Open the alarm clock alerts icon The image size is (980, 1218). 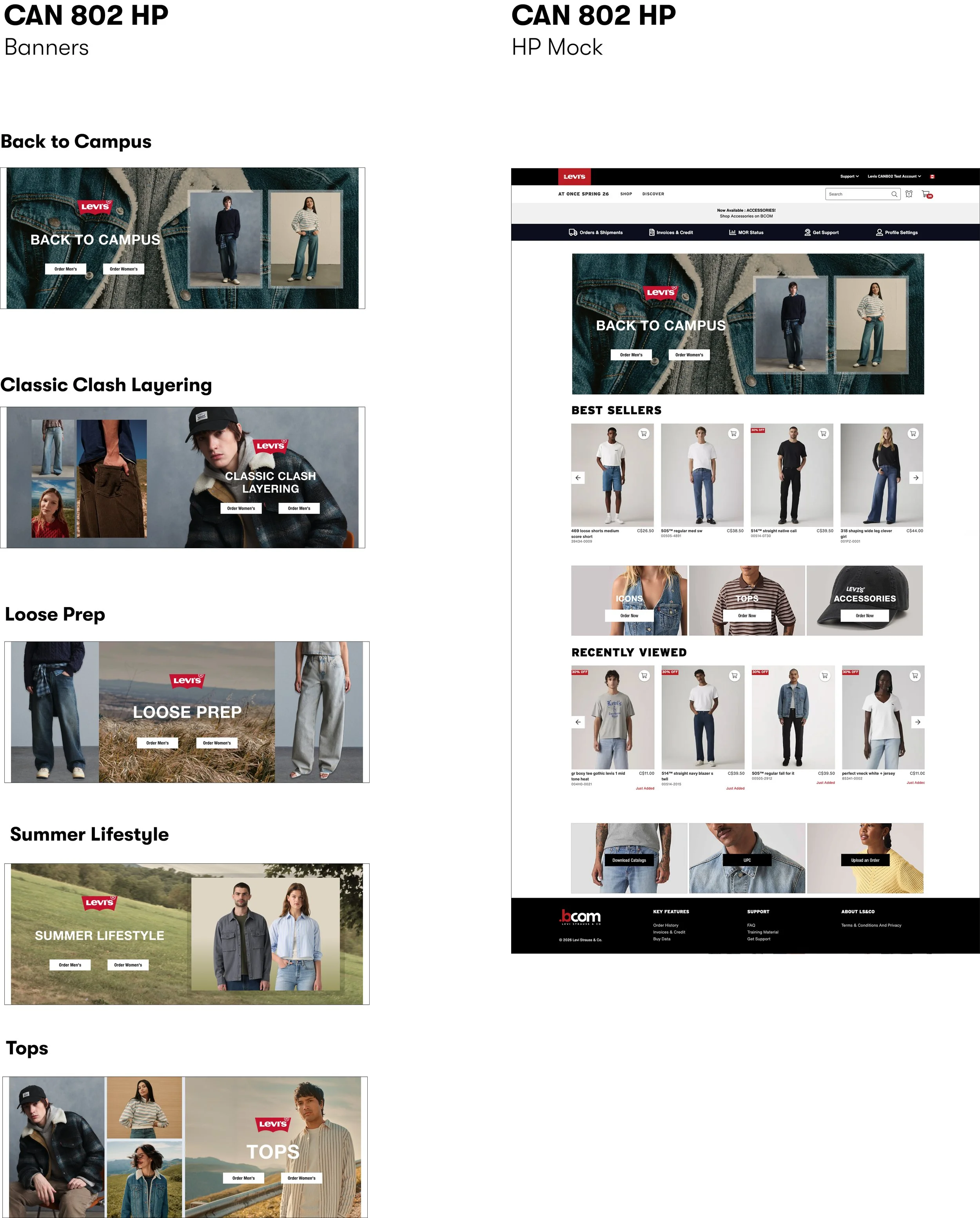(x=909, y=194)
